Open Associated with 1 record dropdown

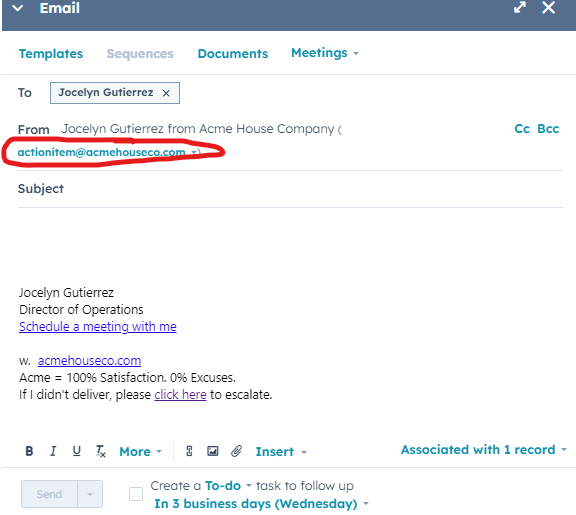click(x=483, y=450)
